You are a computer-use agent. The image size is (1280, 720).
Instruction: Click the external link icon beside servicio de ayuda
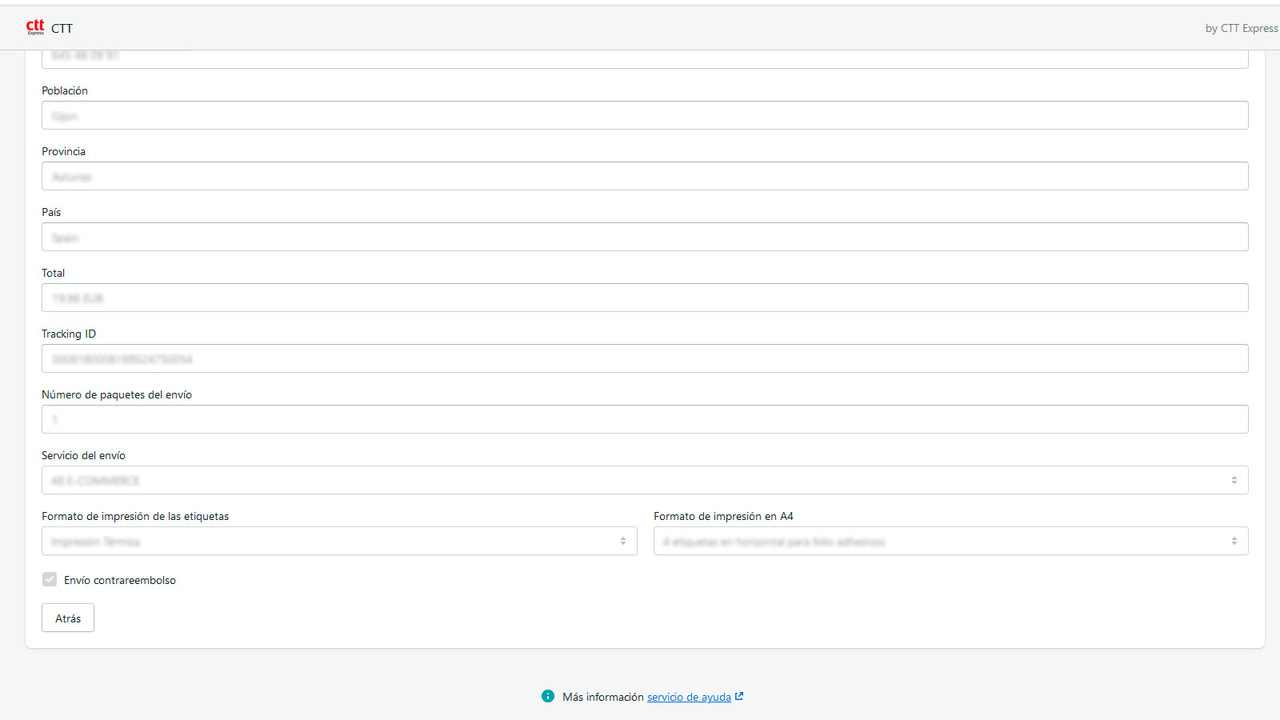[x=739, y=695]
